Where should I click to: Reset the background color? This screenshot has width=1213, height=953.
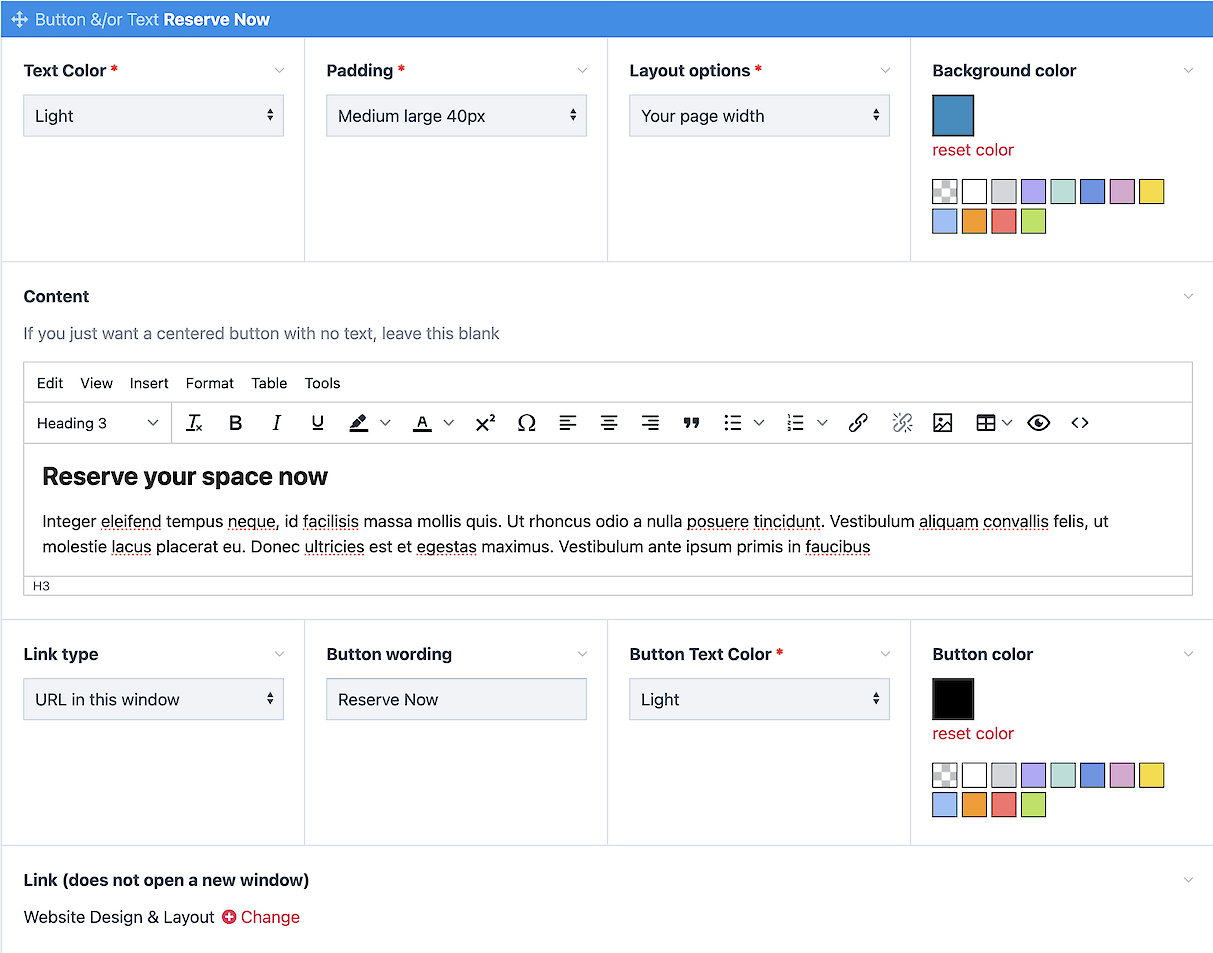tap(972, 150)
